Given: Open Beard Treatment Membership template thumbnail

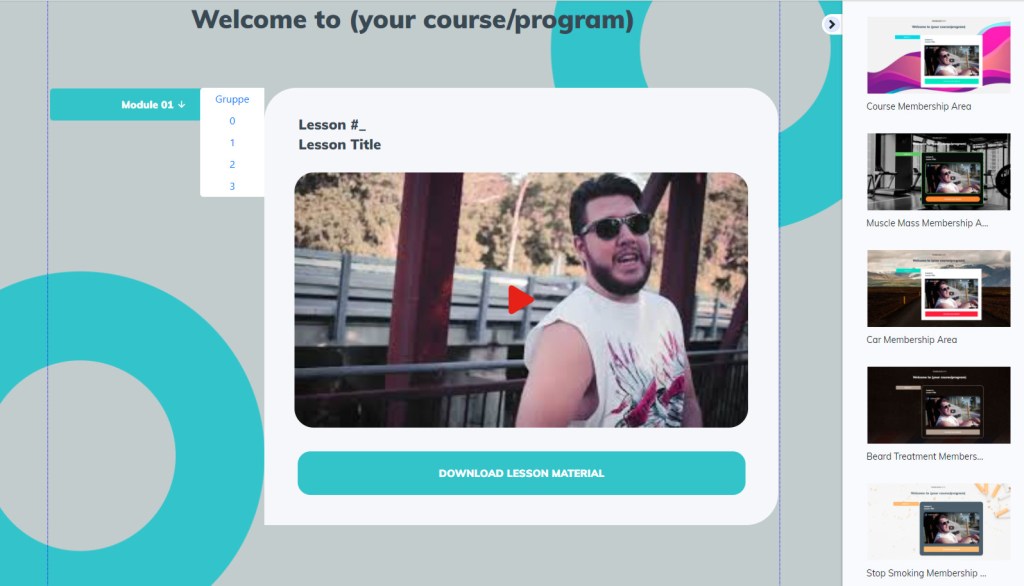Looking at the screenshot, I should (938, 405).
